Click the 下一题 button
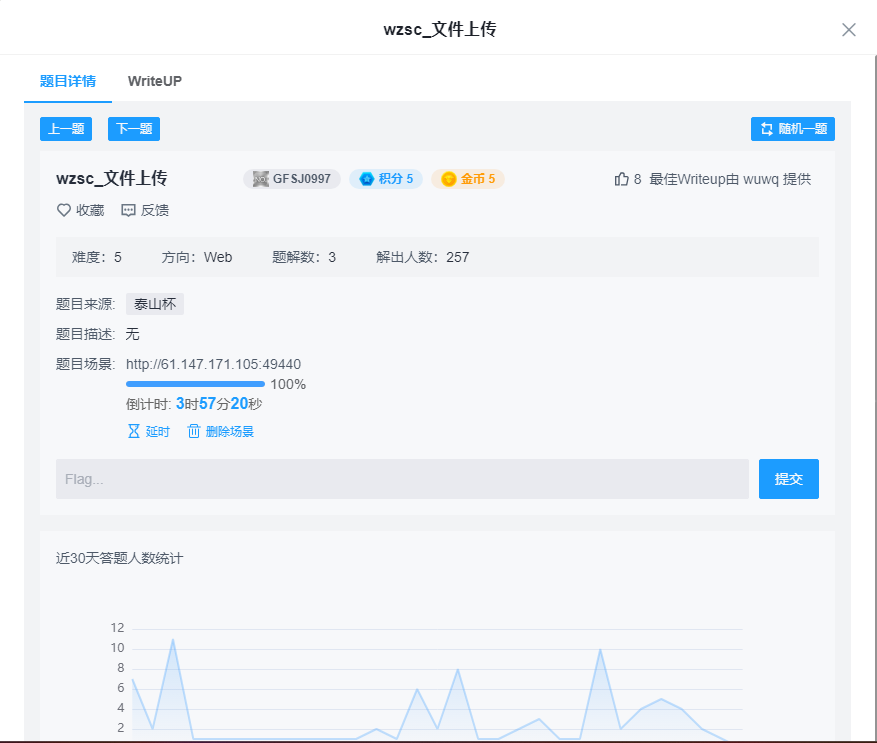 click(x=133, y=128)
